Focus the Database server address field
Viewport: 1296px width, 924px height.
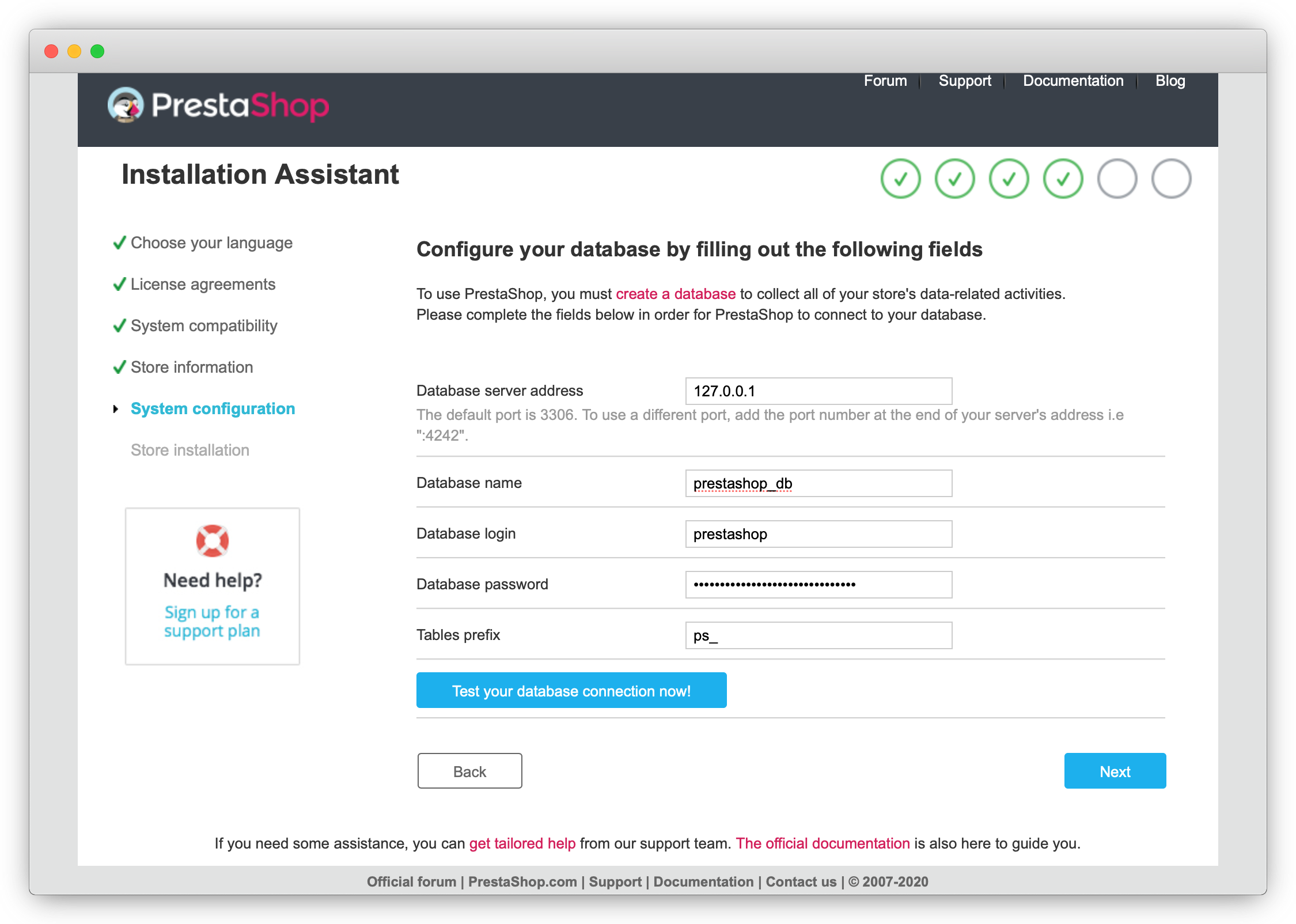(818, 391)
